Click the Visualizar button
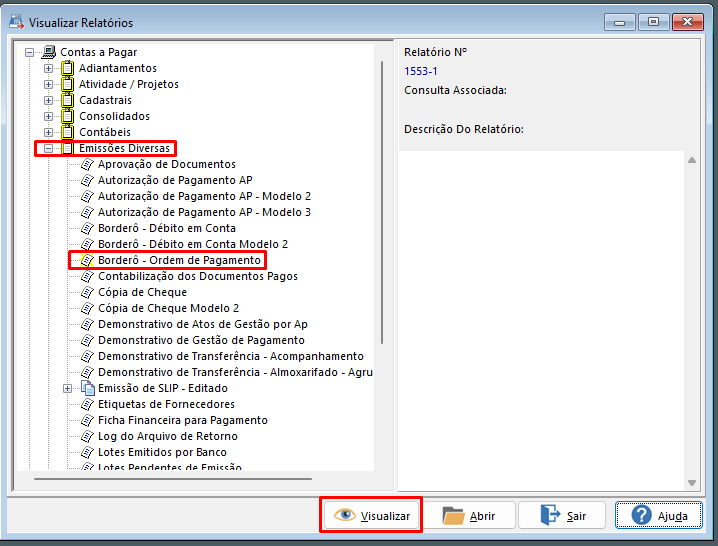Image resolution: width=718 pixels, height=546 pixels. click(371, 515)
